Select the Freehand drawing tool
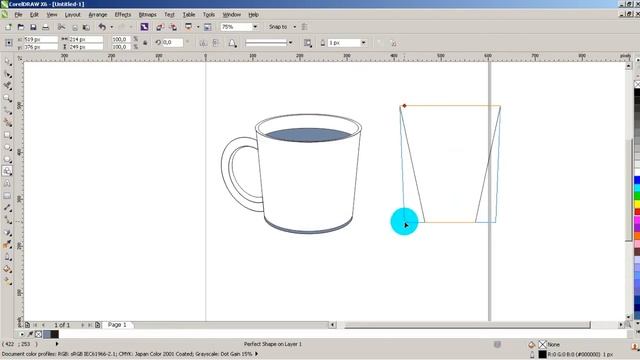This screenshot has width=640, height=360. pyautogui.click(x=7, y=111)
